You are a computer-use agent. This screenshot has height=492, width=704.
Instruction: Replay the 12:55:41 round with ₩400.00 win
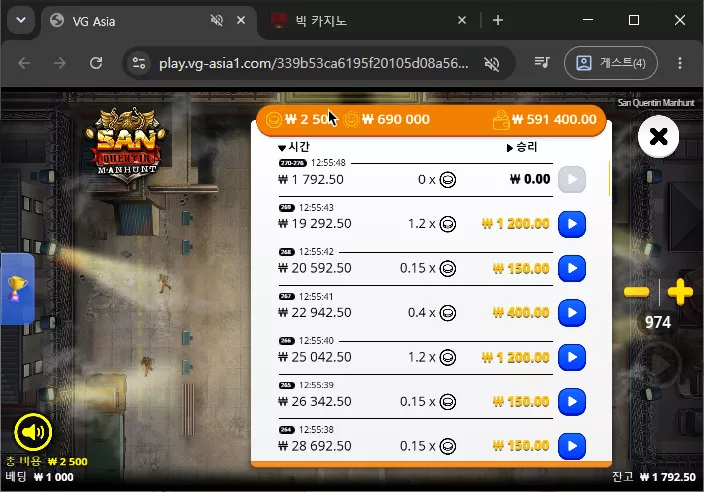(572, 312)
